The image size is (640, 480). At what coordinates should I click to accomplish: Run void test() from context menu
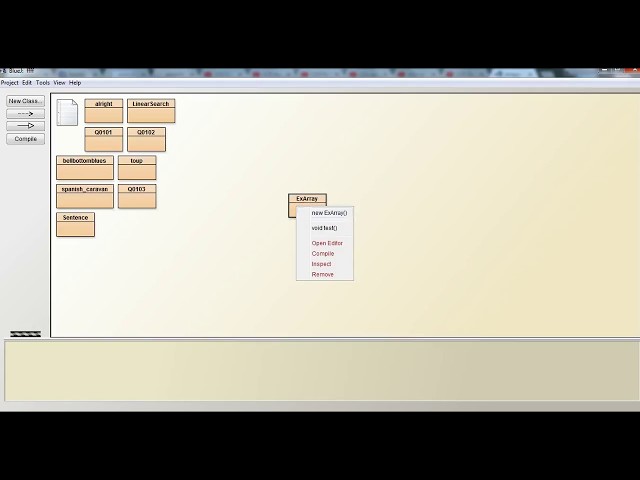pos(325,228)
